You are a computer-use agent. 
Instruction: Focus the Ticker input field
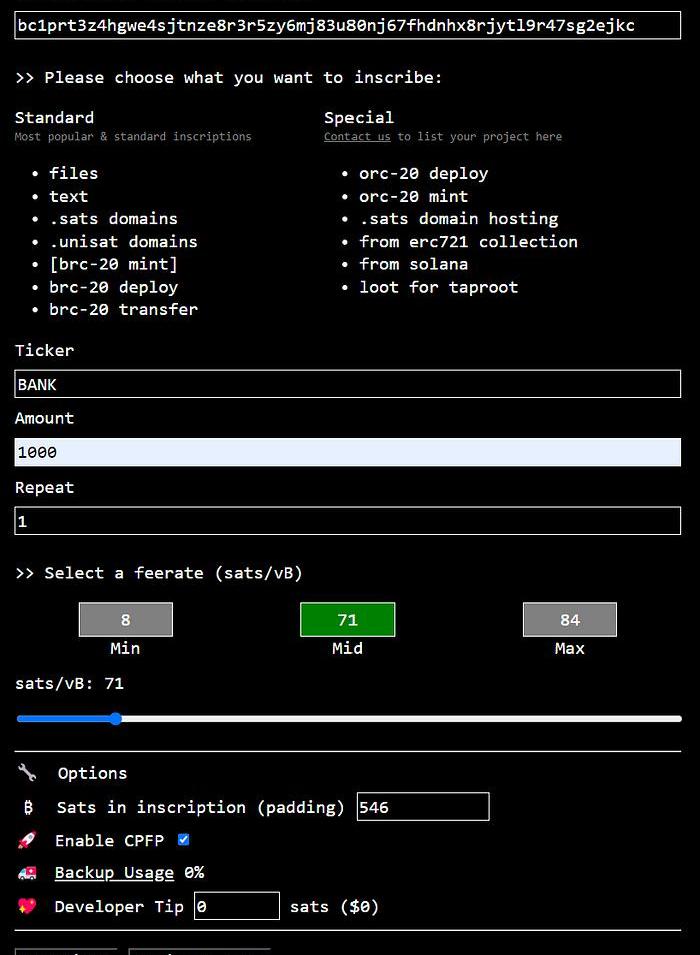click(347, 384)
